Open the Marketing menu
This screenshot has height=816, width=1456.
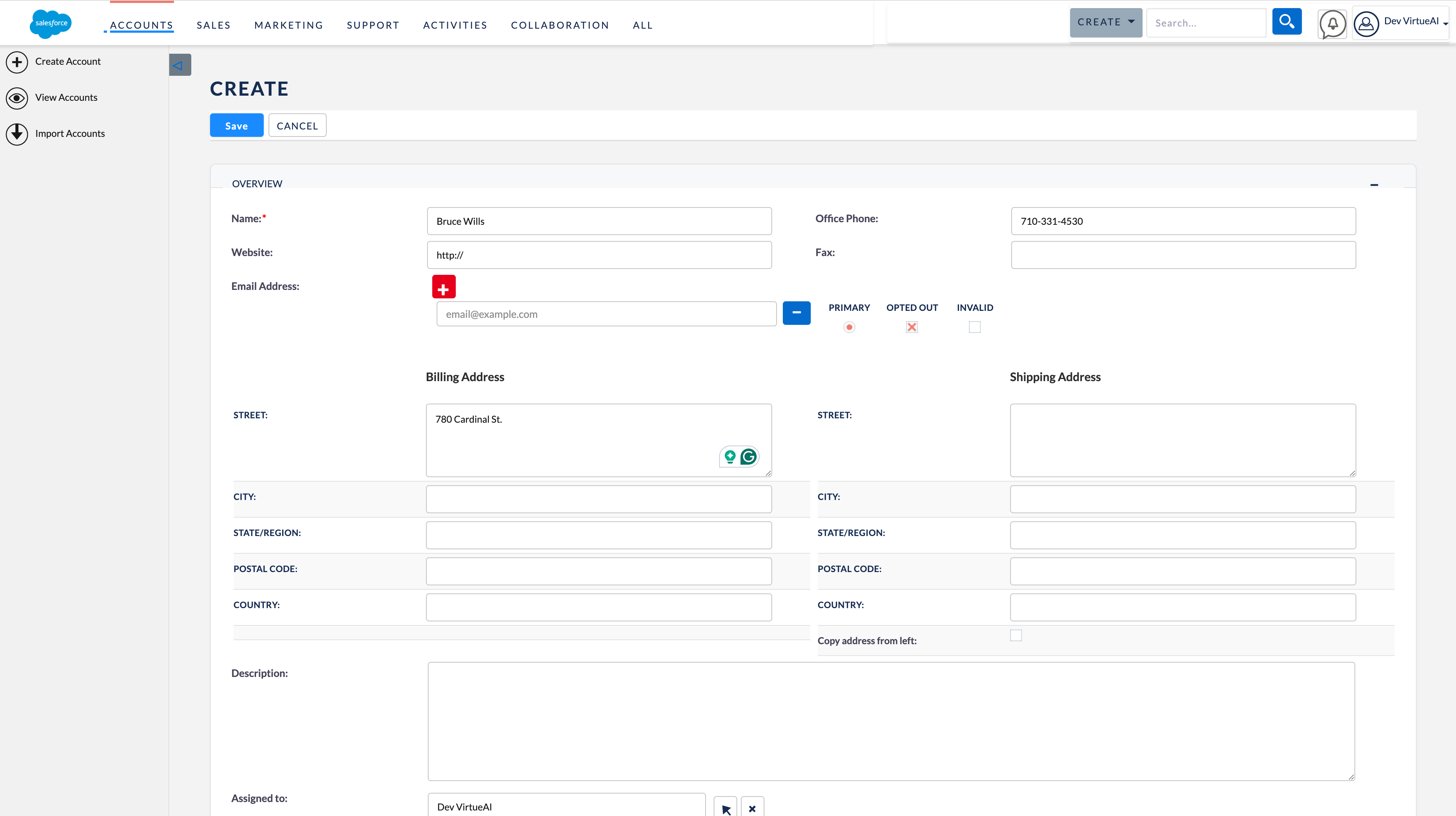click(x=289, y=25)
